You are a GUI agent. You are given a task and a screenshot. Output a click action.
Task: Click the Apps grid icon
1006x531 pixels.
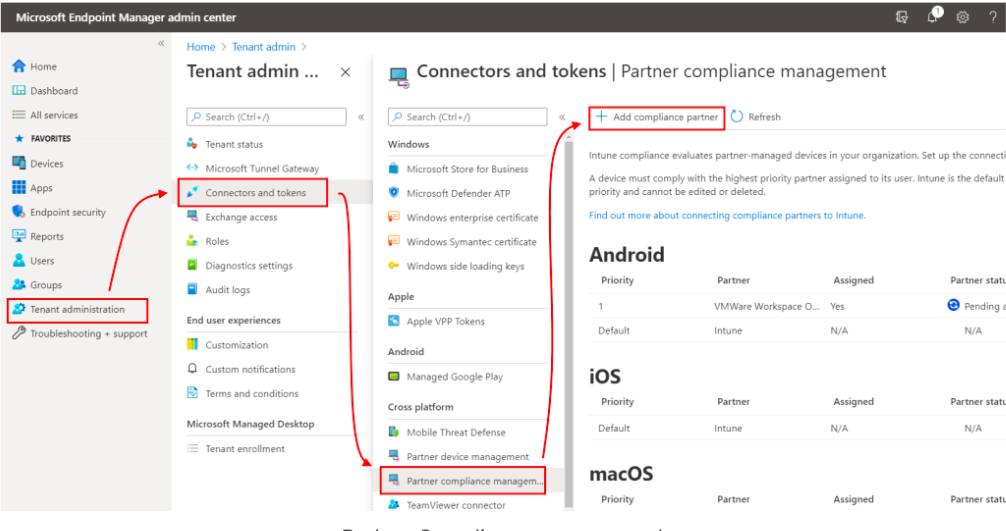point(19,187)
